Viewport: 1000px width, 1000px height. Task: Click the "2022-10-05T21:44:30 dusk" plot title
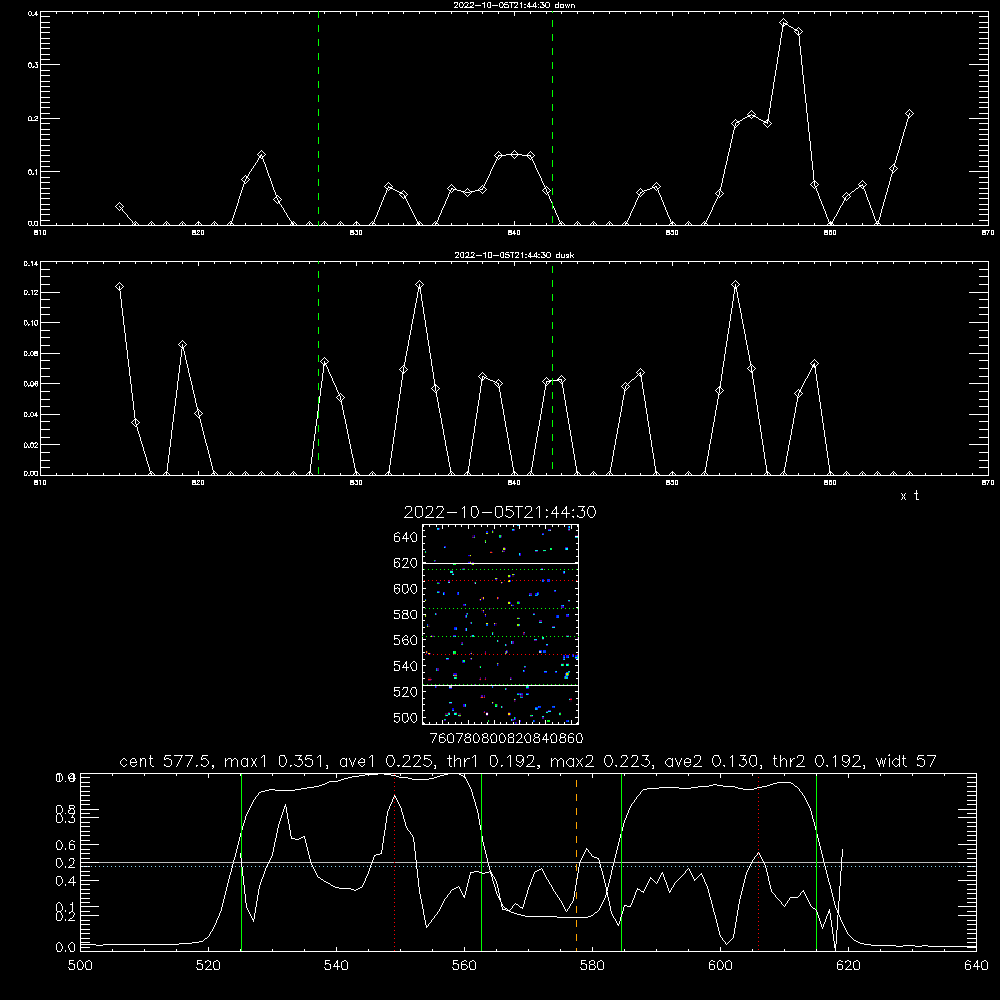click(x=514, y=255)
